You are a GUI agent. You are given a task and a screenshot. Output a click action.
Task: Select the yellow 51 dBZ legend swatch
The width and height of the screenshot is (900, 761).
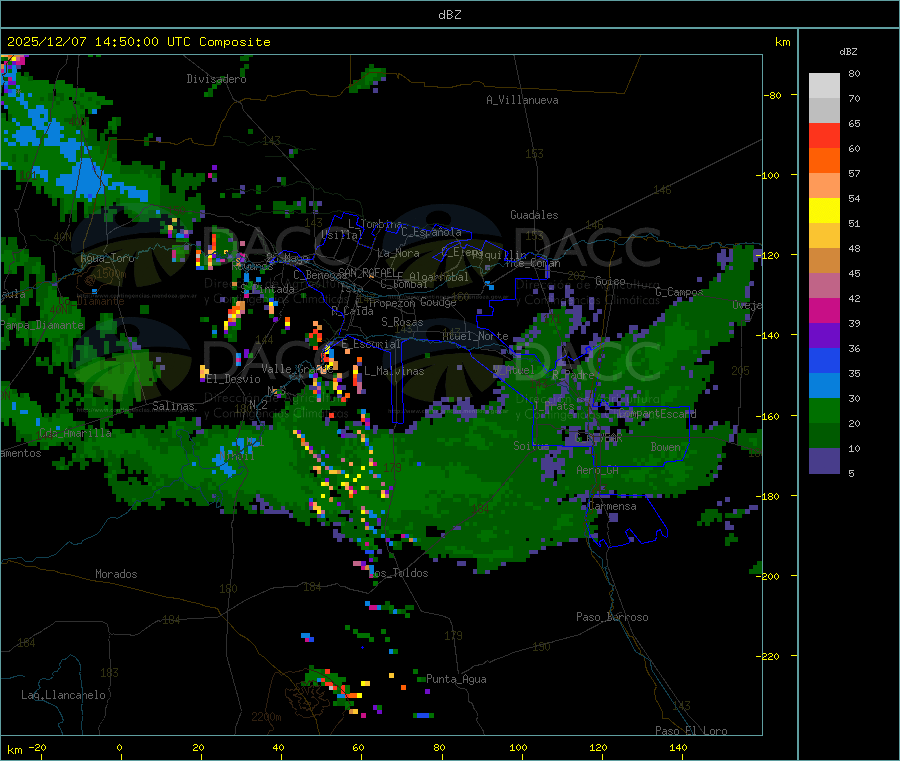tap(824, 211)
